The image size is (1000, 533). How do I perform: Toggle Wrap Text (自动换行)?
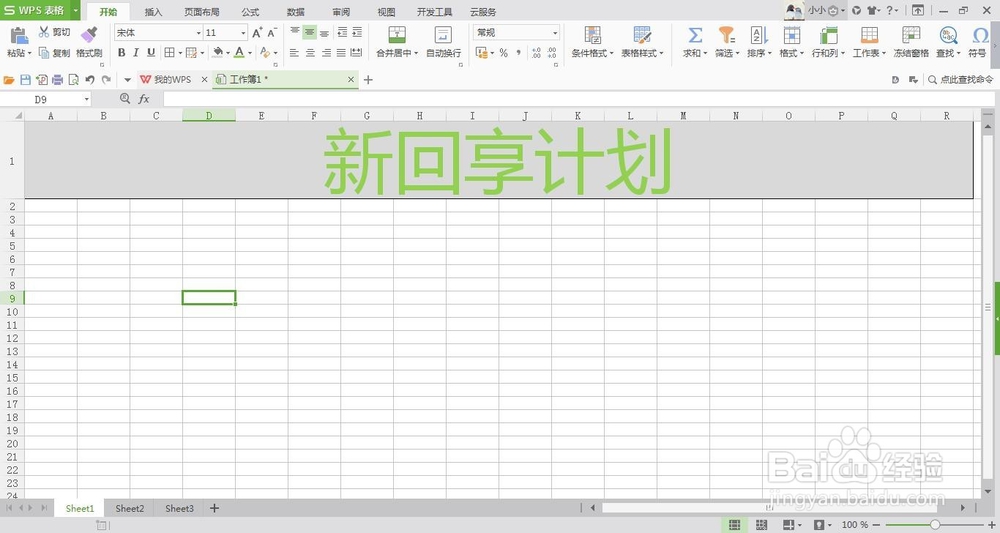(443, 43)
